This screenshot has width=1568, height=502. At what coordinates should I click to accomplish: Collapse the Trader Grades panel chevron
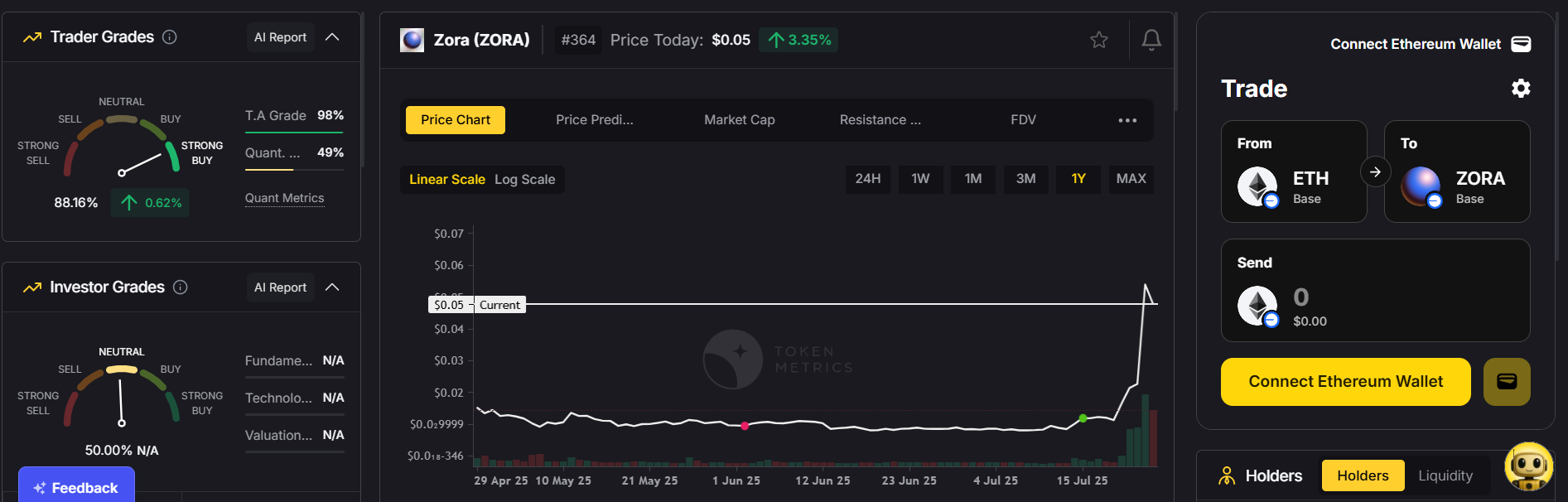point(332,37)
